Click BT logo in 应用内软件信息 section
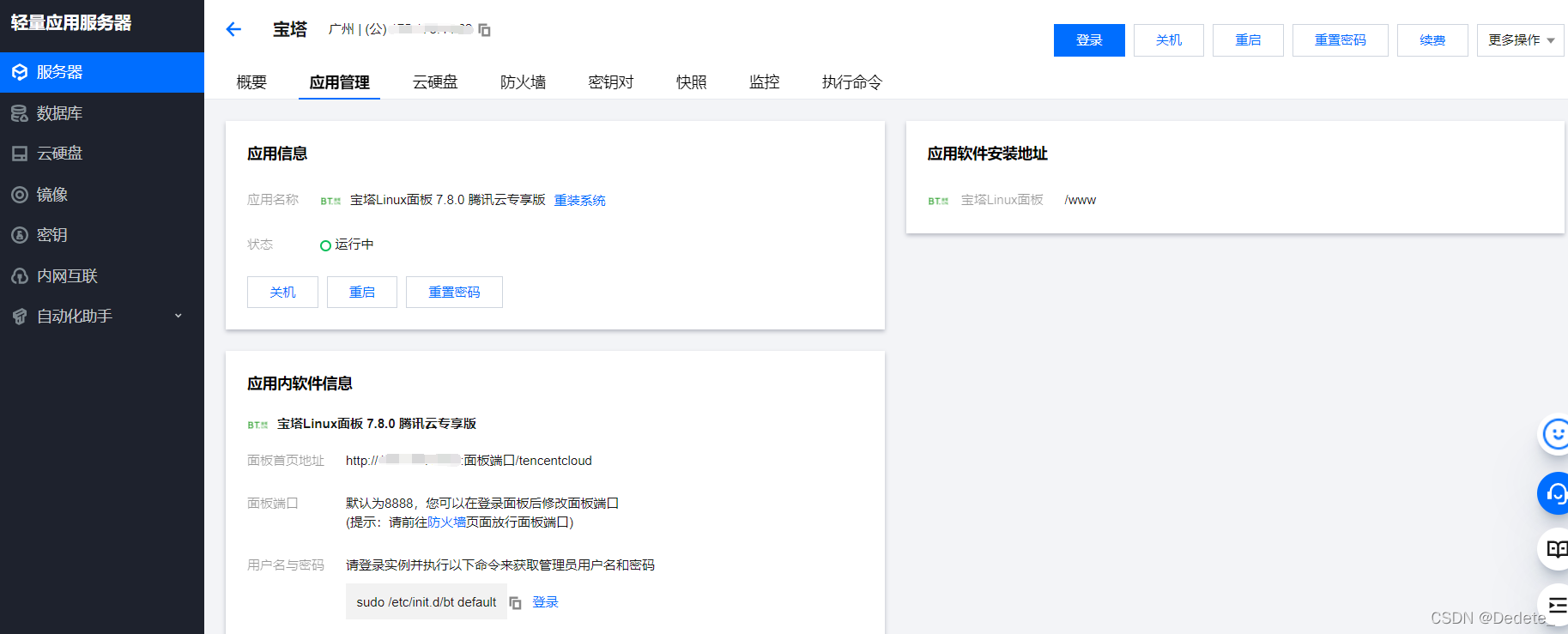This screenshot has width=1568, height=634. [257, 425]
